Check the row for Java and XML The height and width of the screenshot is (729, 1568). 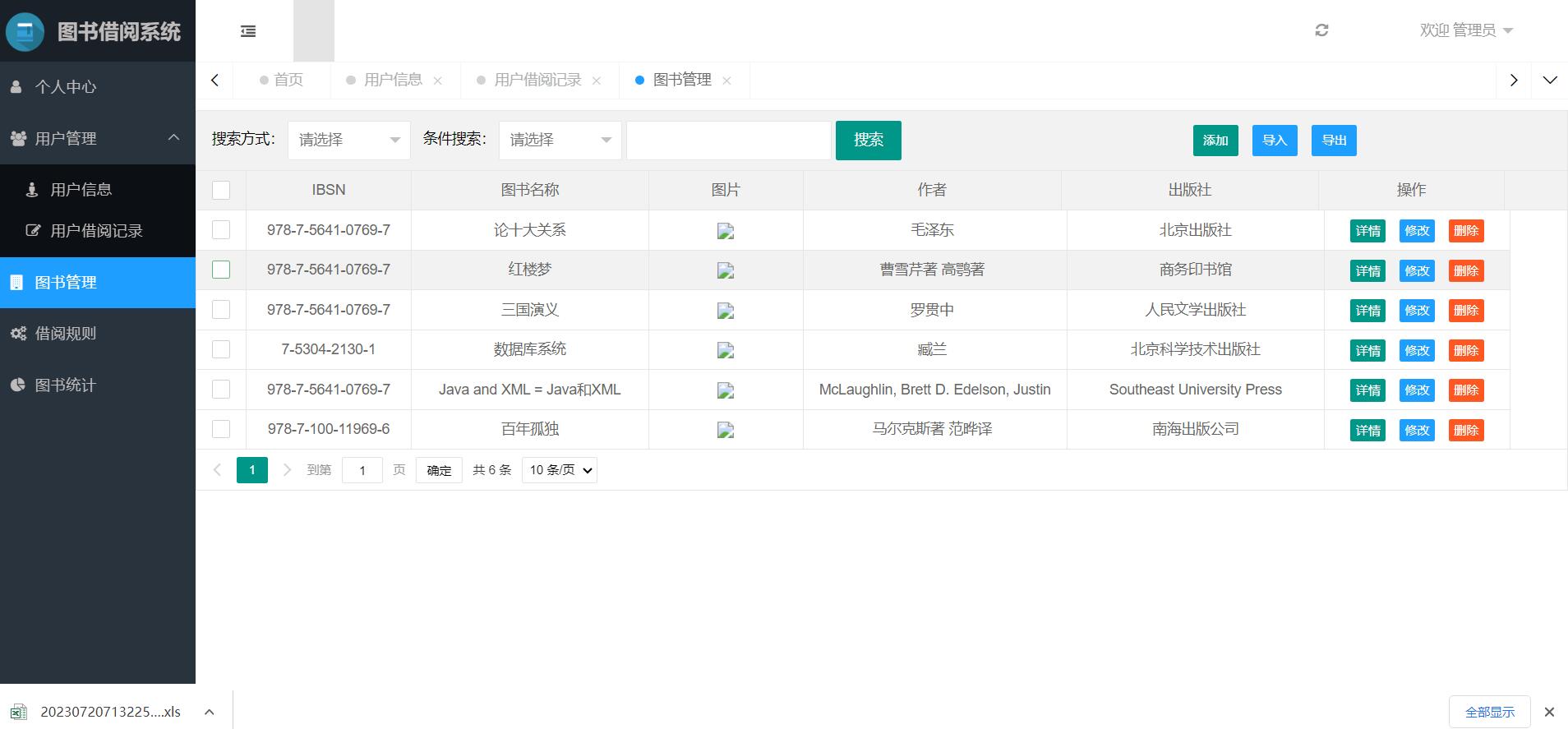[221, 390]
